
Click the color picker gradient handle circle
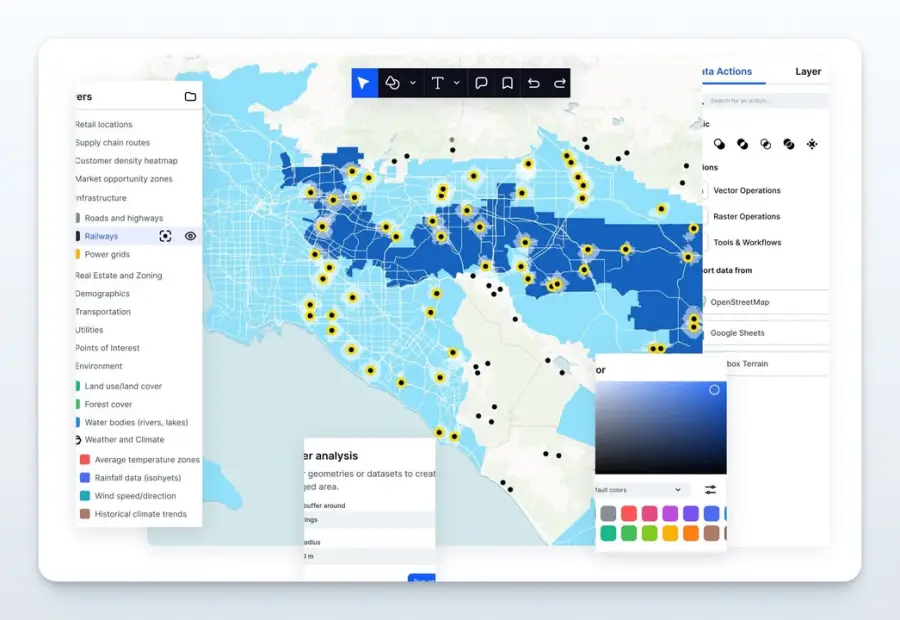coord(714,390)
